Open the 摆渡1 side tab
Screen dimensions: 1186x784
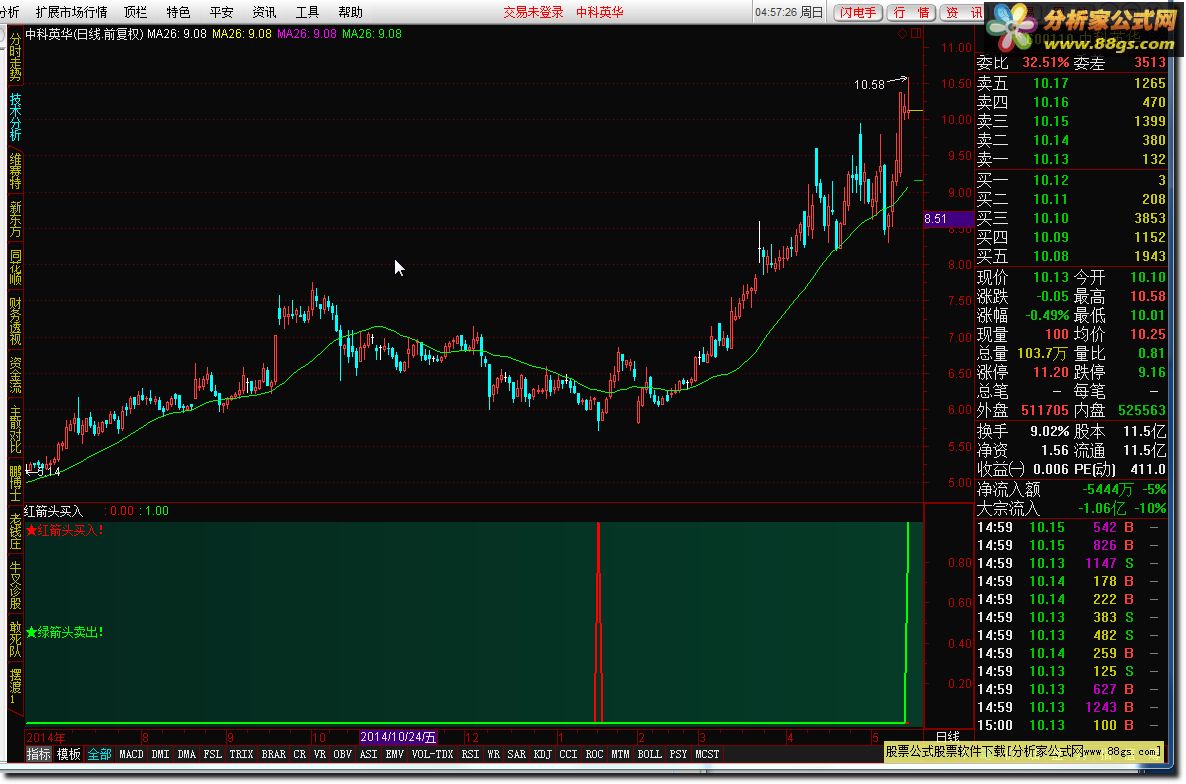point(15,686)
